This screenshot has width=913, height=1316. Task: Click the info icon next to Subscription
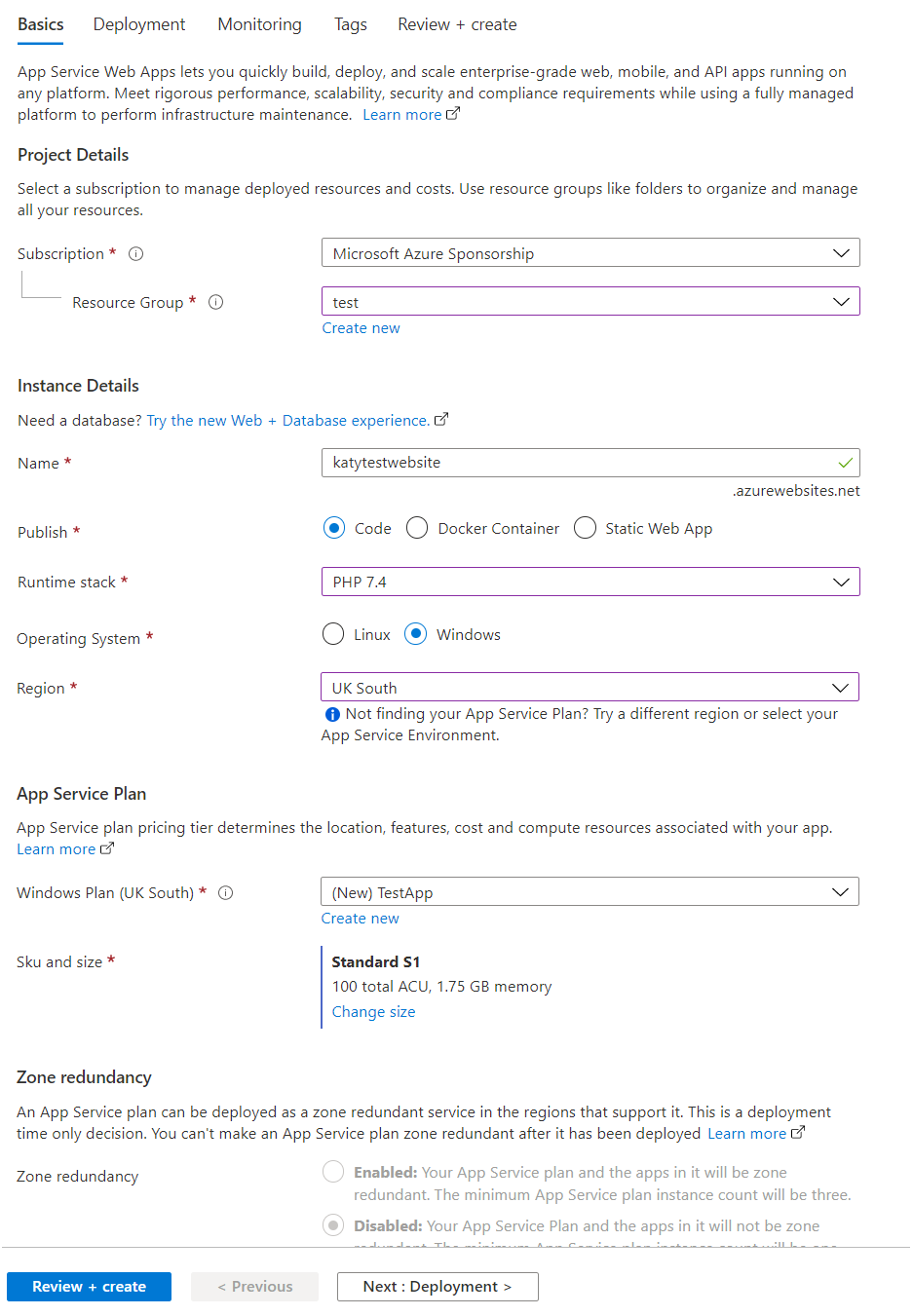(136, 254)
